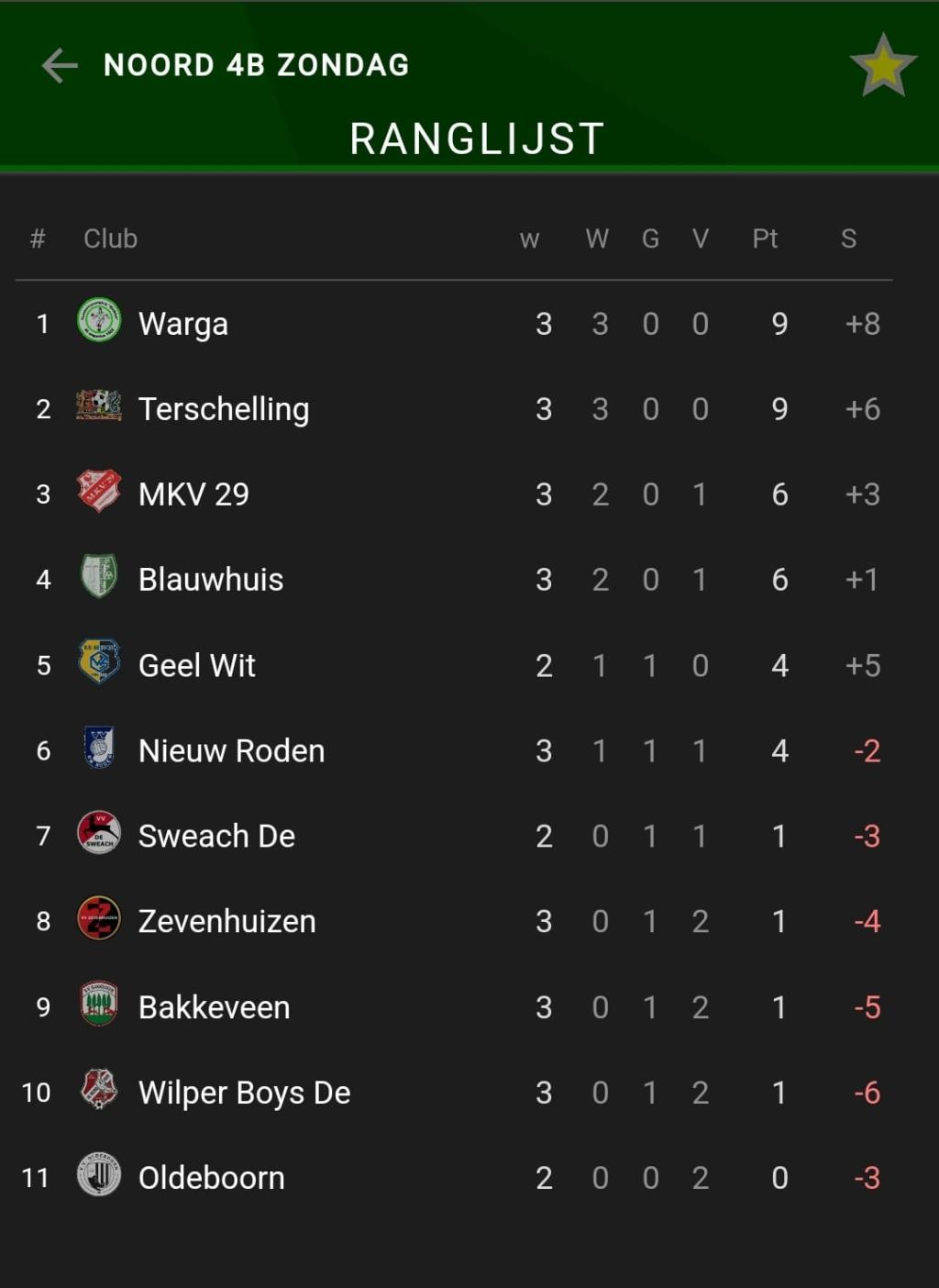Tap the RANGLIJST heading
This screenshot has width=939, height=1288.
click(478, 139)
